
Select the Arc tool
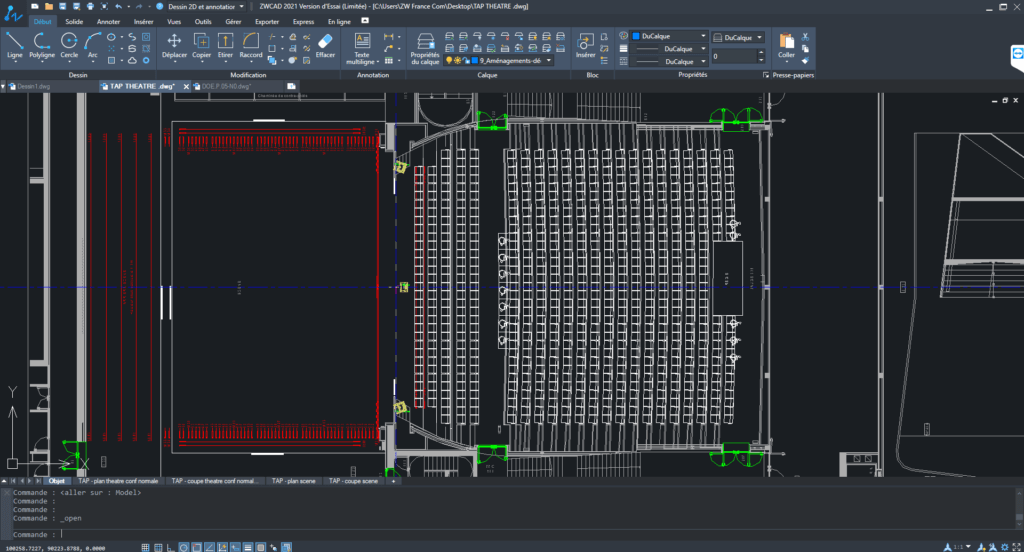coord(93,46)
